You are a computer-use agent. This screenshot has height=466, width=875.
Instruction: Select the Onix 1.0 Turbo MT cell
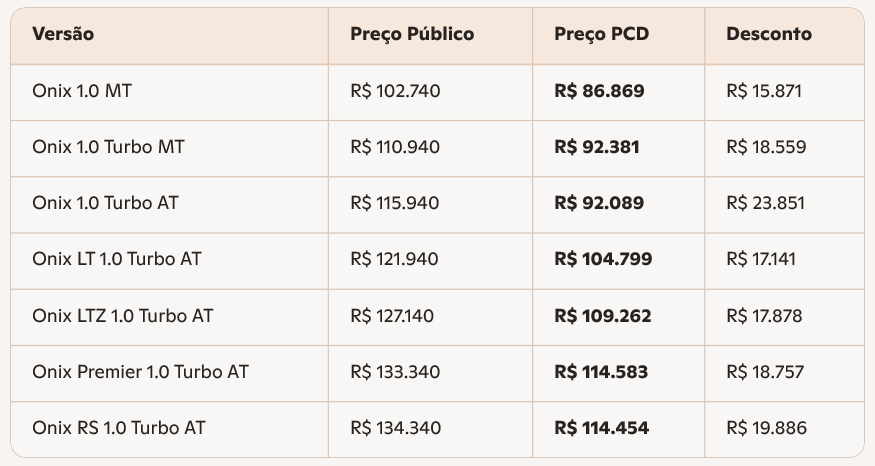(x=108, y=147)
